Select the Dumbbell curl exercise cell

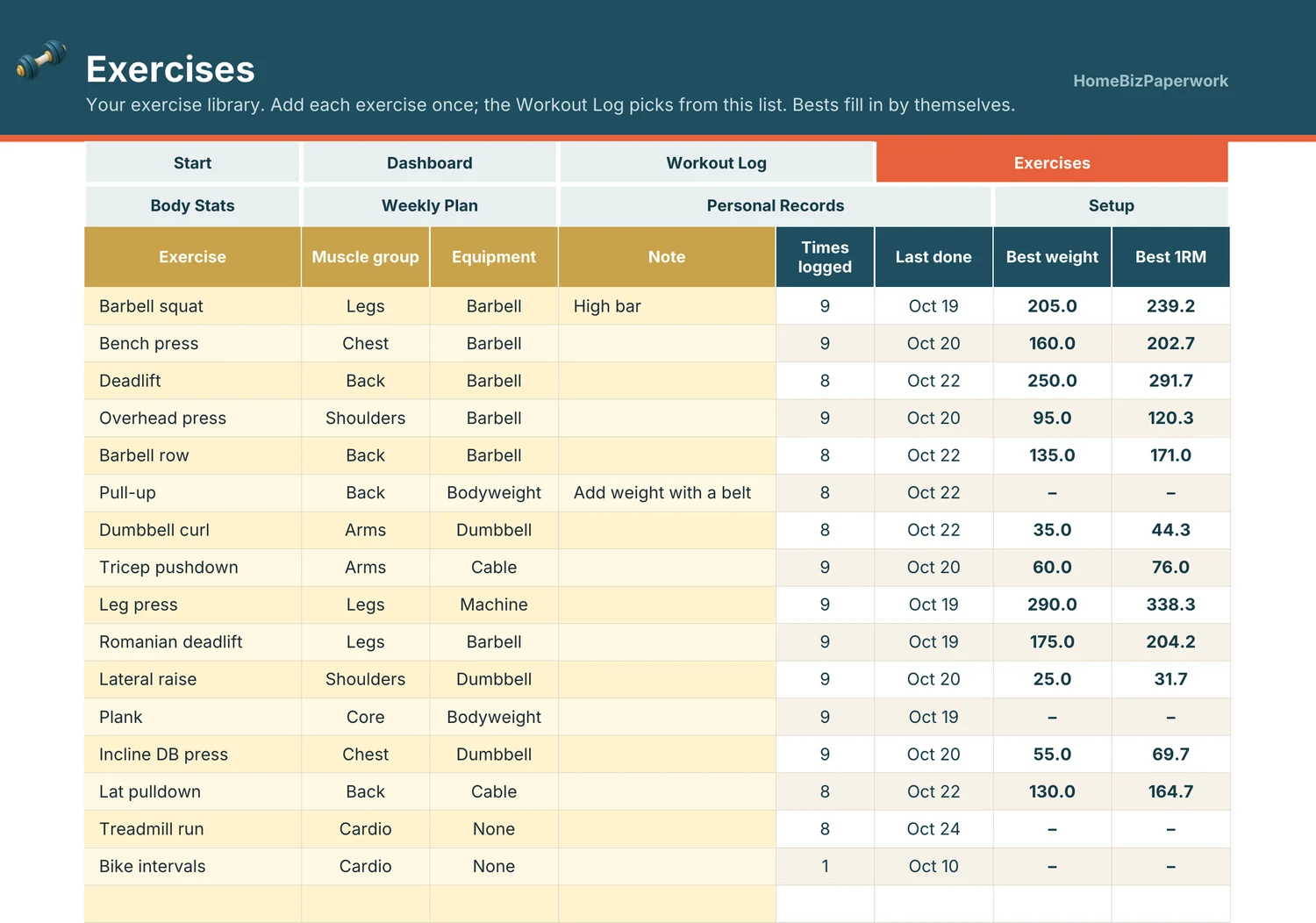point(192,530)
